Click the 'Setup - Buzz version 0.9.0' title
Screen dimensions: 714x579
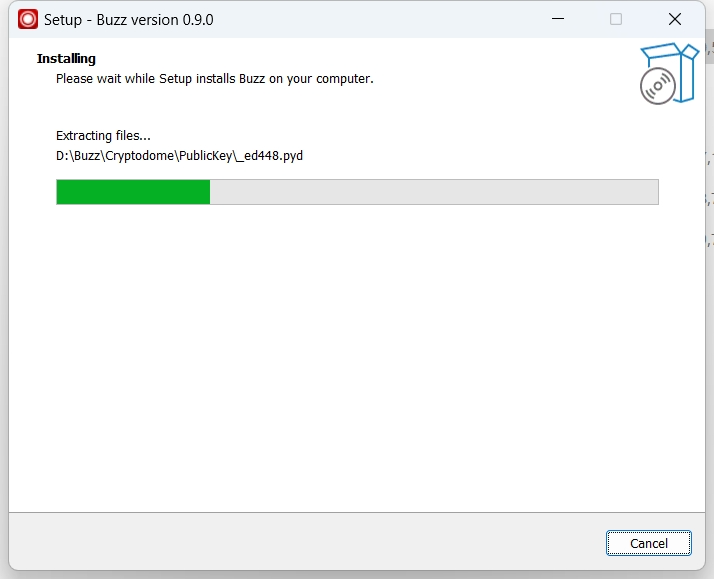coord(129,20)
